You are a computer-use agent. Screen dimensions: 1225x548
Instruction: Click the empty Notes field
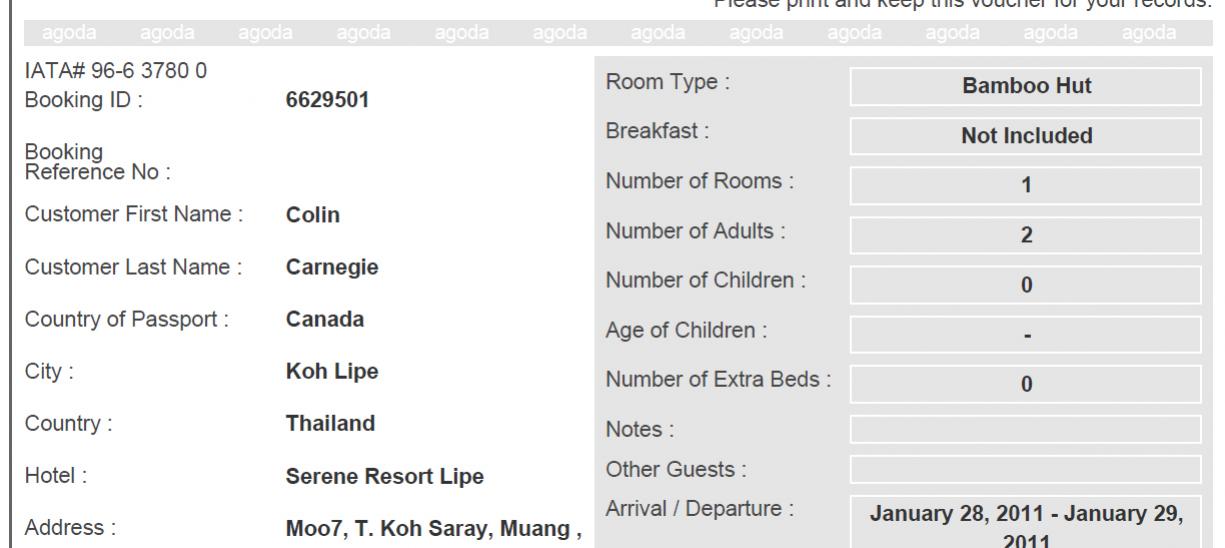1025,430
